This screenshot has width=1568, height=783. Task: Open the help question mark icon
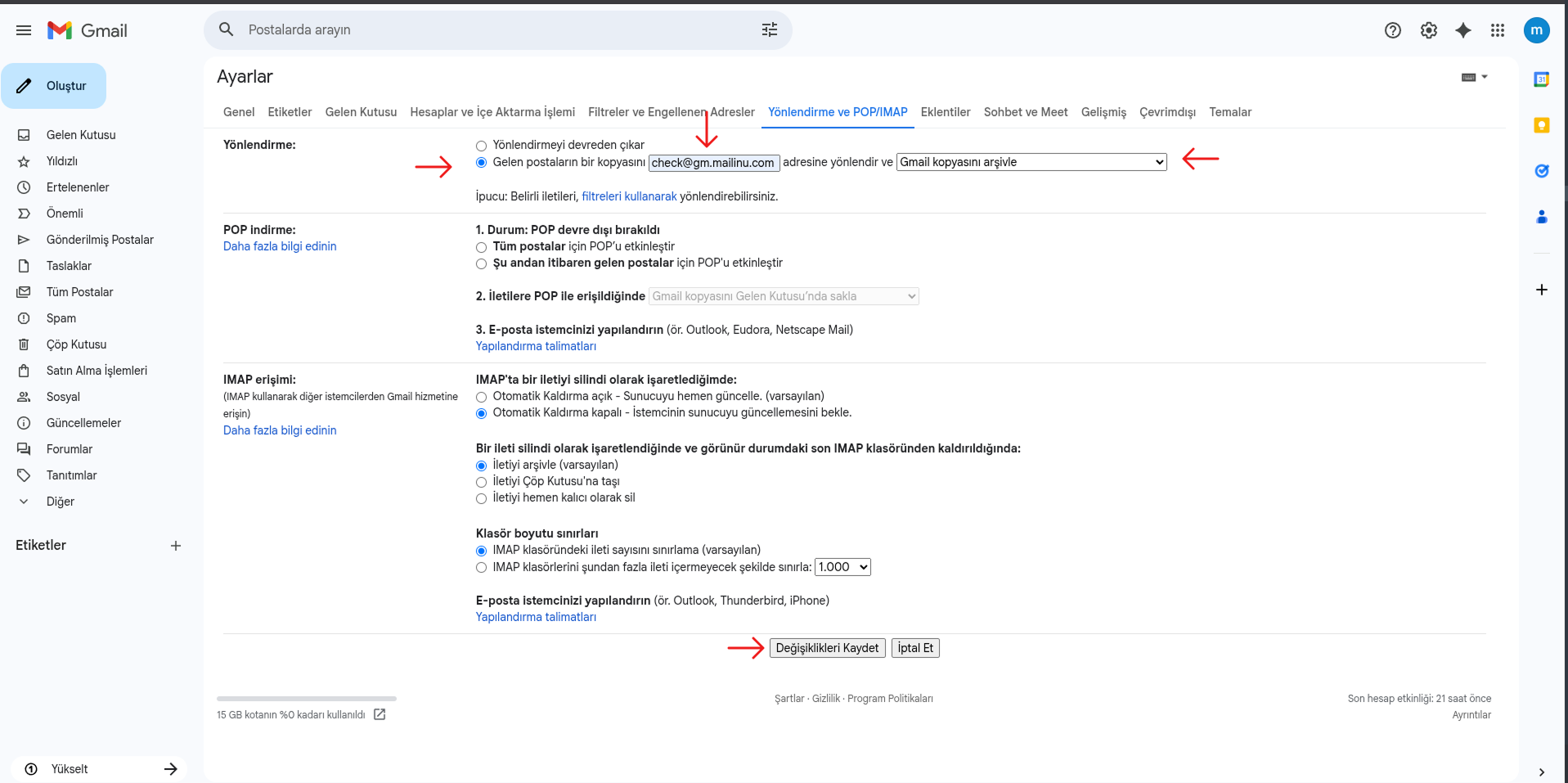pyautogui.click(x=1392, y=30)
